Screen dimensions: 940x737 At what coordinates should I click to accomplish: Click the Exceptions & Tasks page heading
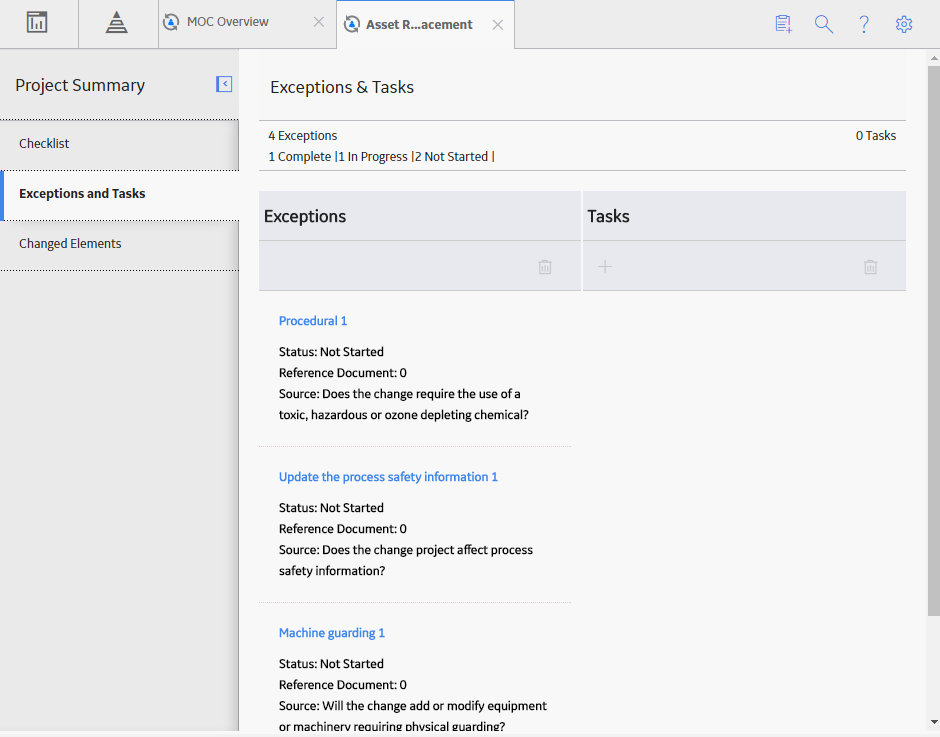point(342,88)
